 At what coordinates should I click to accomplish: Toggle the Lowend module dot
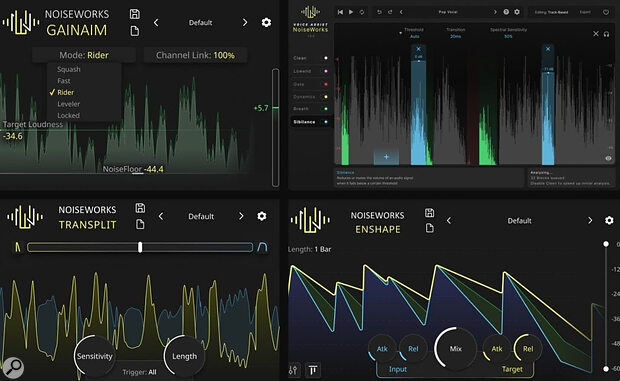pyautogui.click(x=326, y=71)
